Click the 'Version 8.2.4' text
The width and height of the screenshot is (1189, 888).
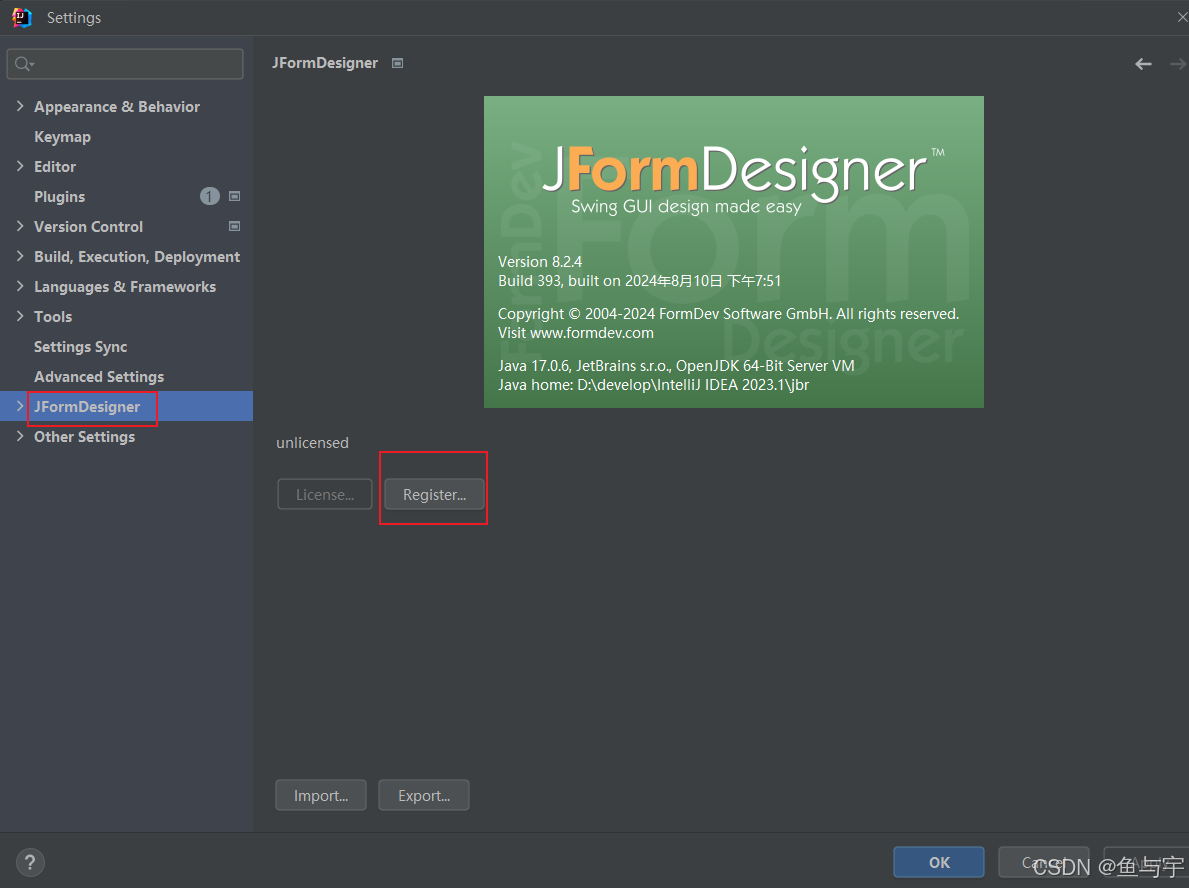[x=540, y=262]
